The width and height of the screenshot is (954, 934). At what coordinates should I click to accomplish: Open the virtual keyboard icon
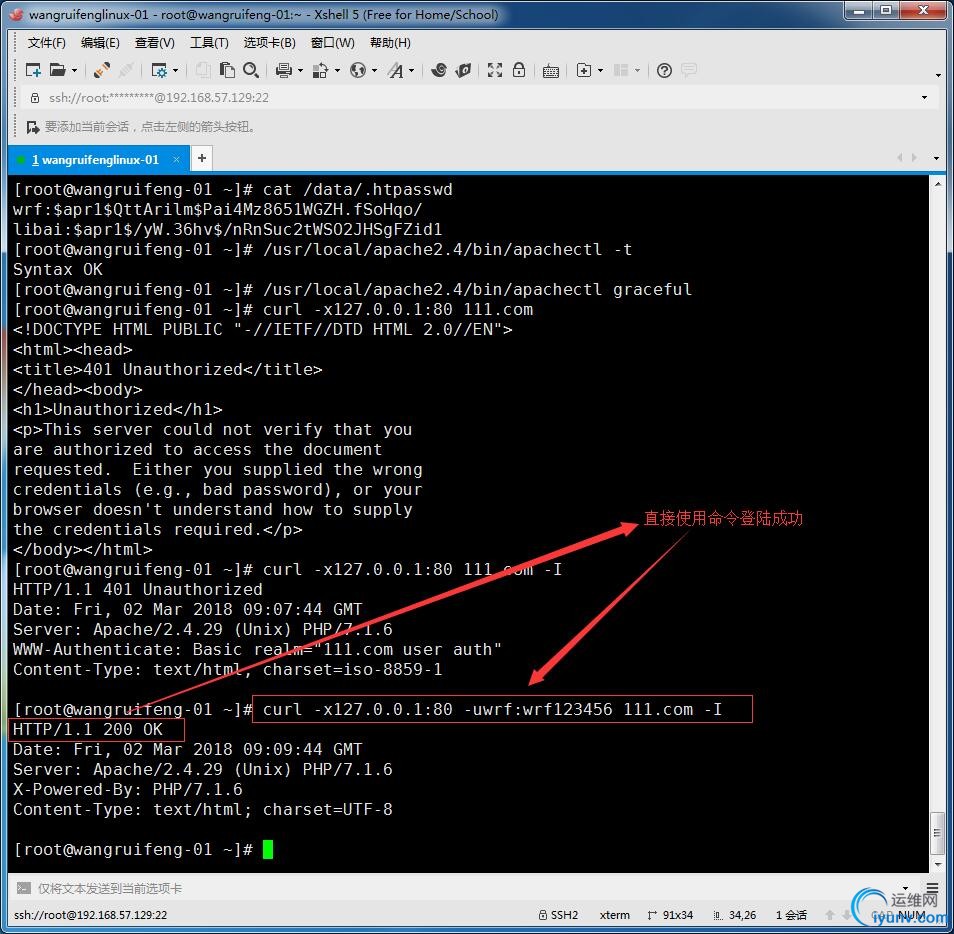coord(551,71)
